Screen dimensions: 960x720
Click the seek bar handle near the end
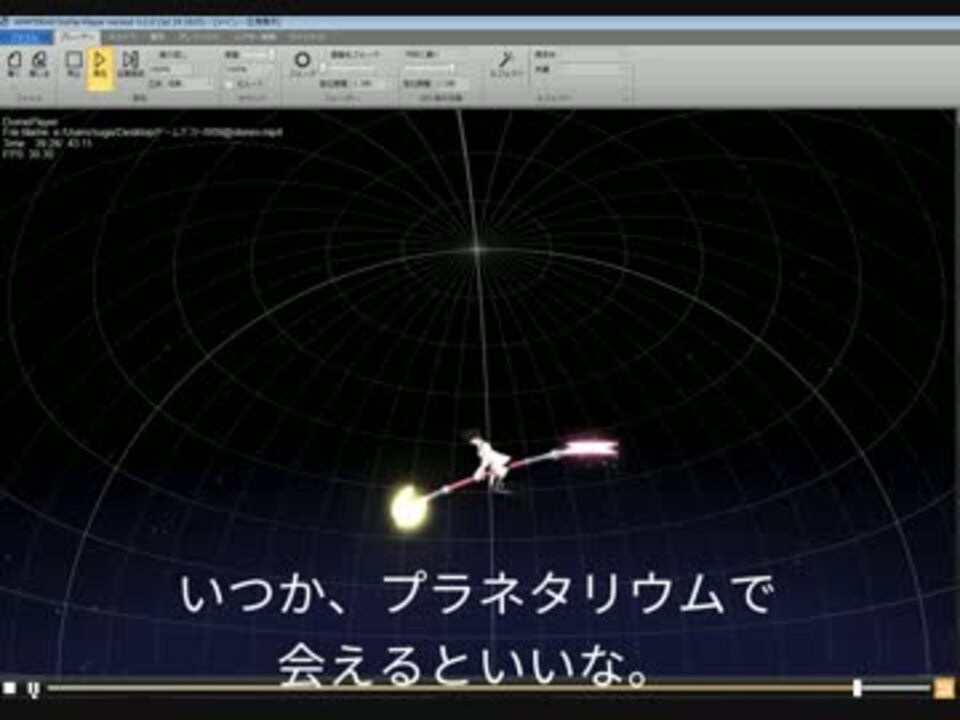tap(857, 688)
